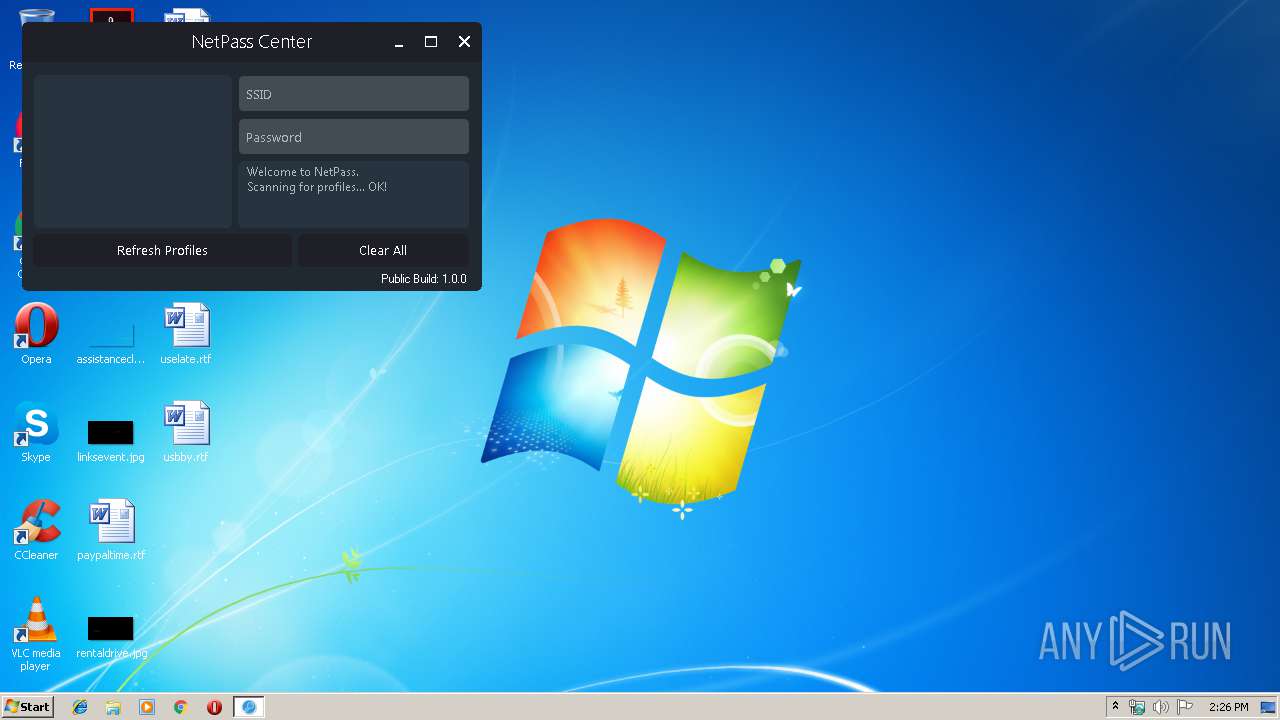The image size is (1280, 720).
Task: Click Refresh Profiles button
Action: coord(162,250)
